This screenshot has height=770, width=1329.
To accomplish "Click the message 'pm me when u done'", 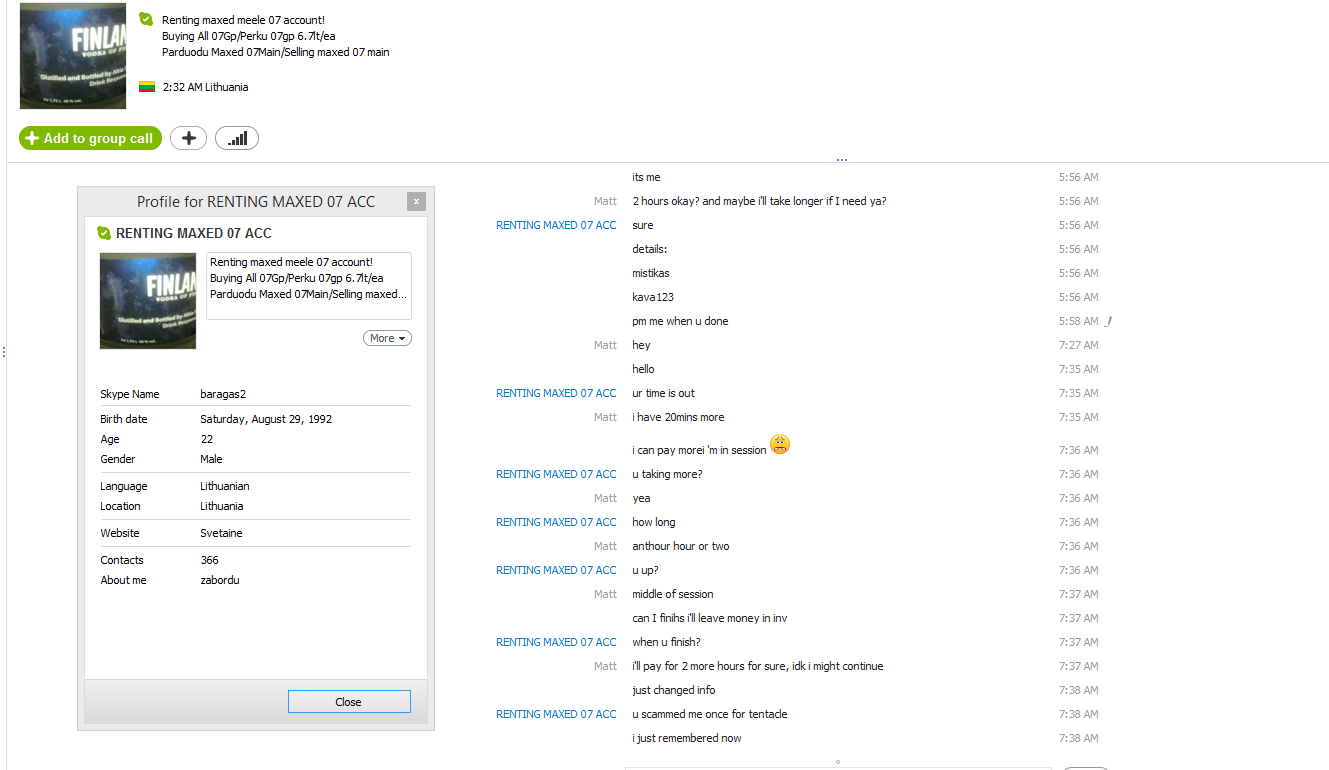I will click(680, 321).
